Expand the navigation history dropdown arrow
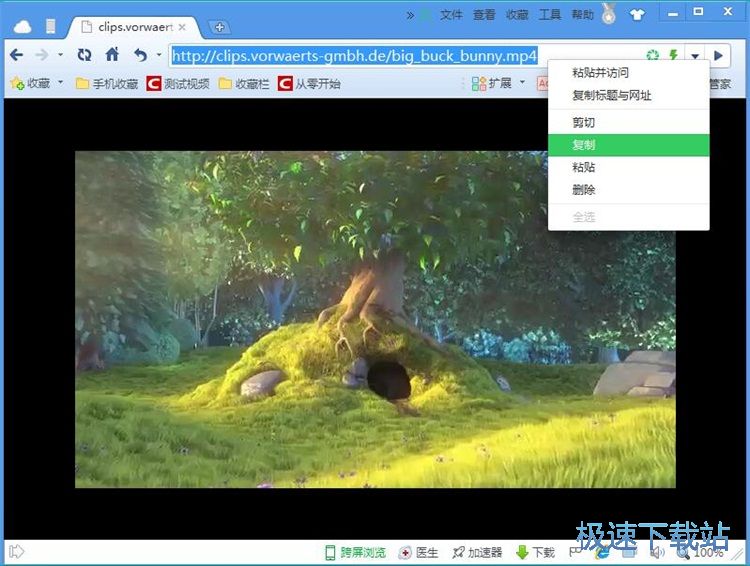The width and height of the screenshot is (750, 566). pos(61,55)
